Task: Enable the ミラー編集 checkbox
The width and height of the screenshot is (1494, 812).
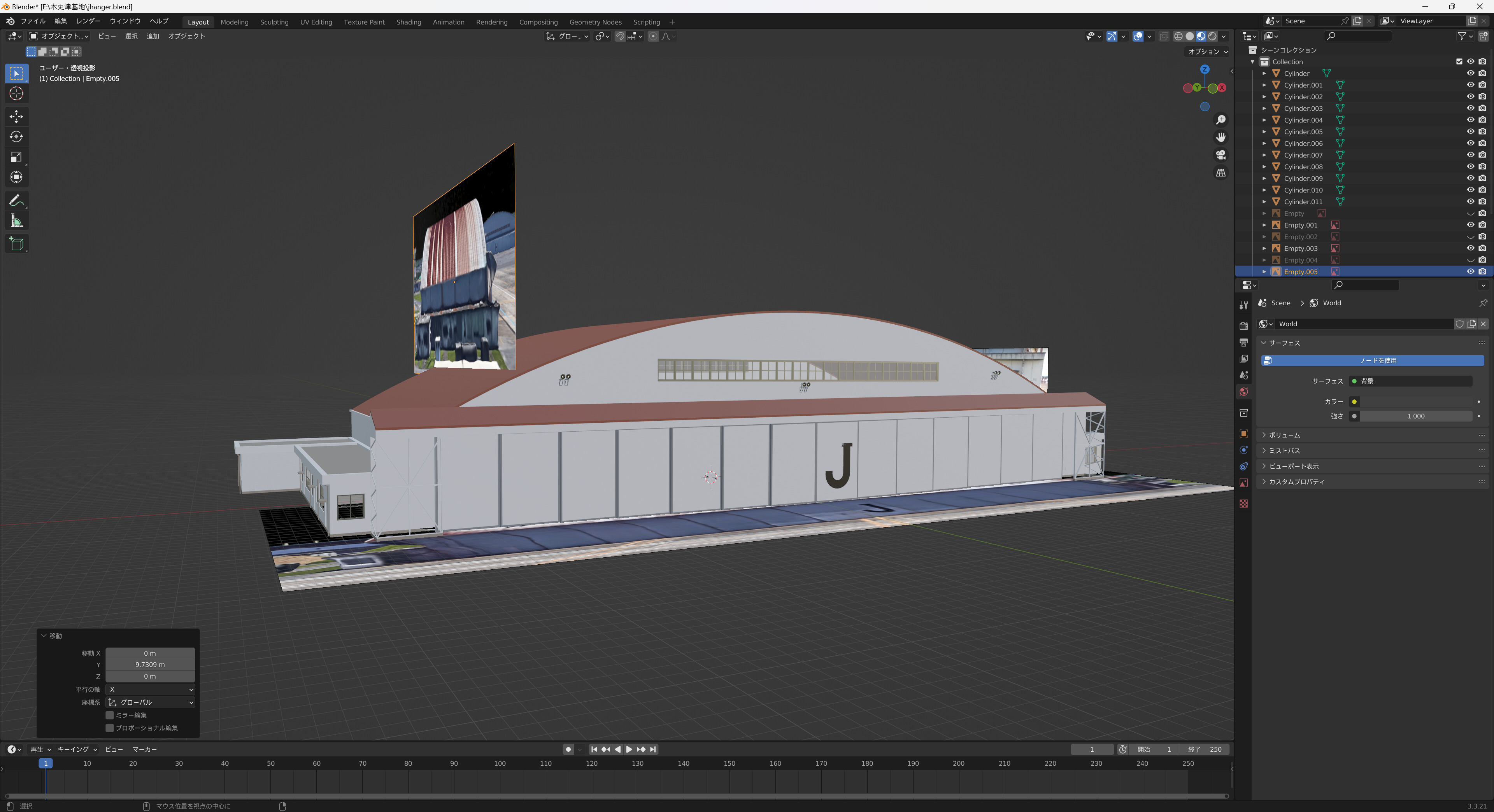Action: (x=110, y=715)
